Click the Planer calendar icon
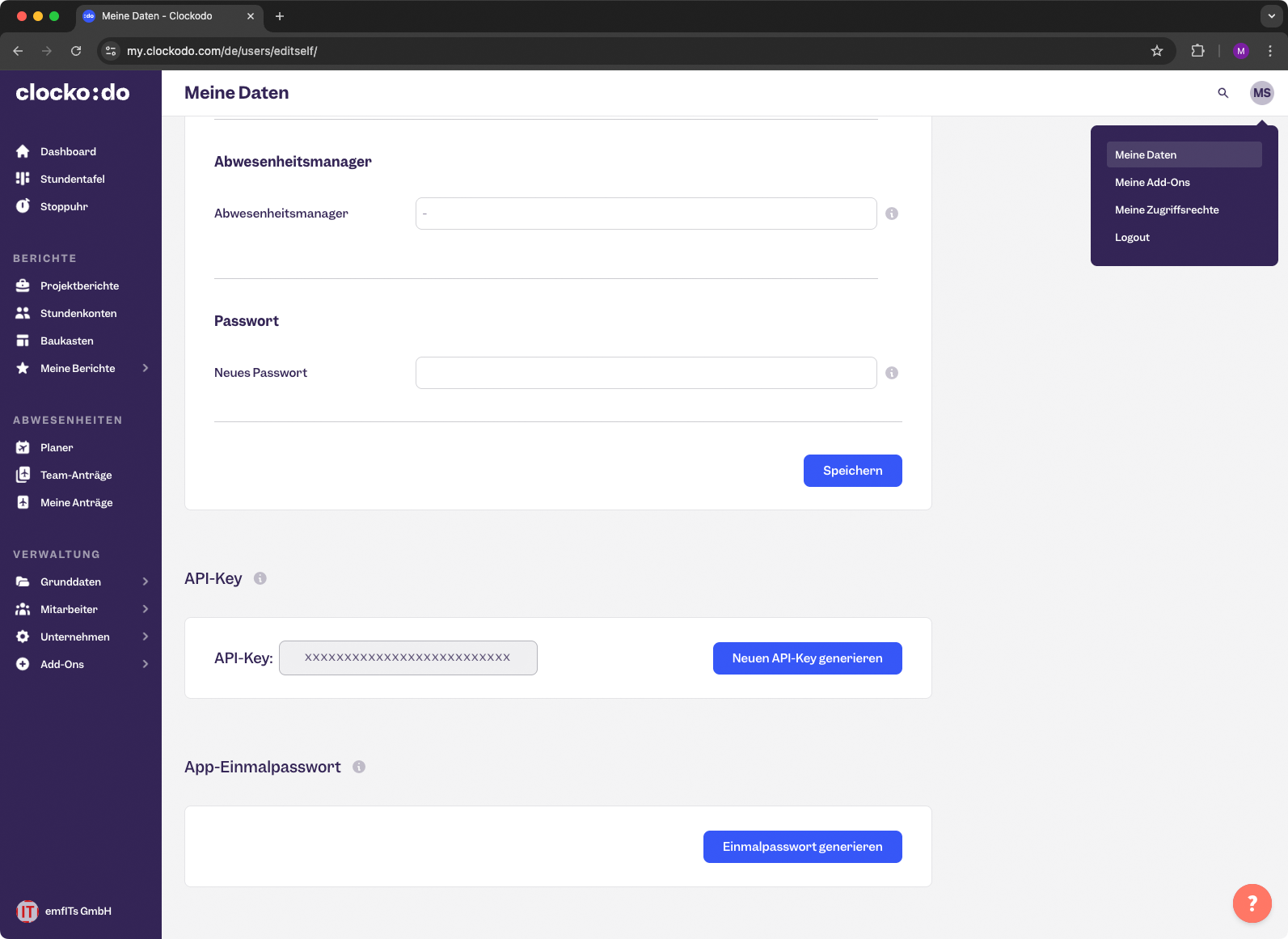Image resolution: width=1288 pixels, height=939 pixels. point(23,447)
